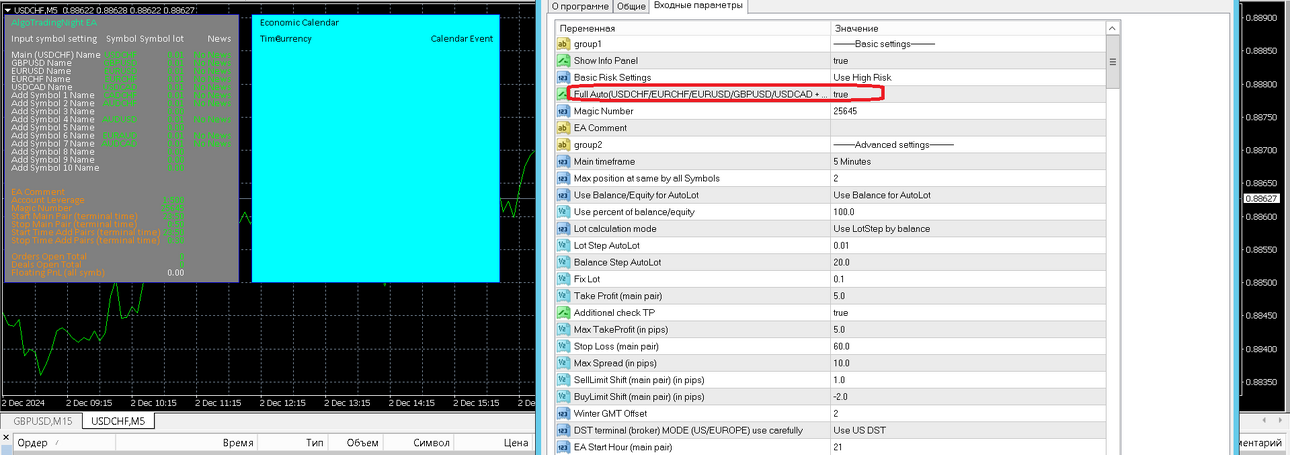
Task: Select the Входные параметры tab
Action: pyautogui.click(x=698, y=6)
